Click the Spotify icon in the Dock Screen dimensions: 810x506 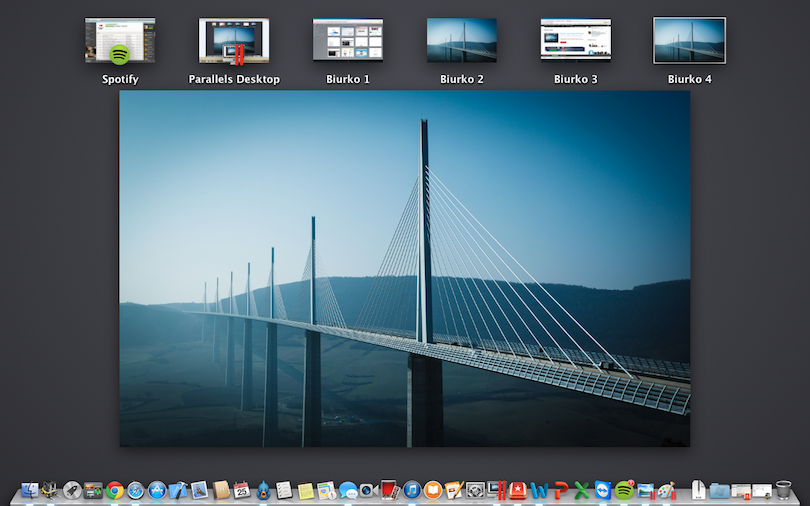click(624, 490)
